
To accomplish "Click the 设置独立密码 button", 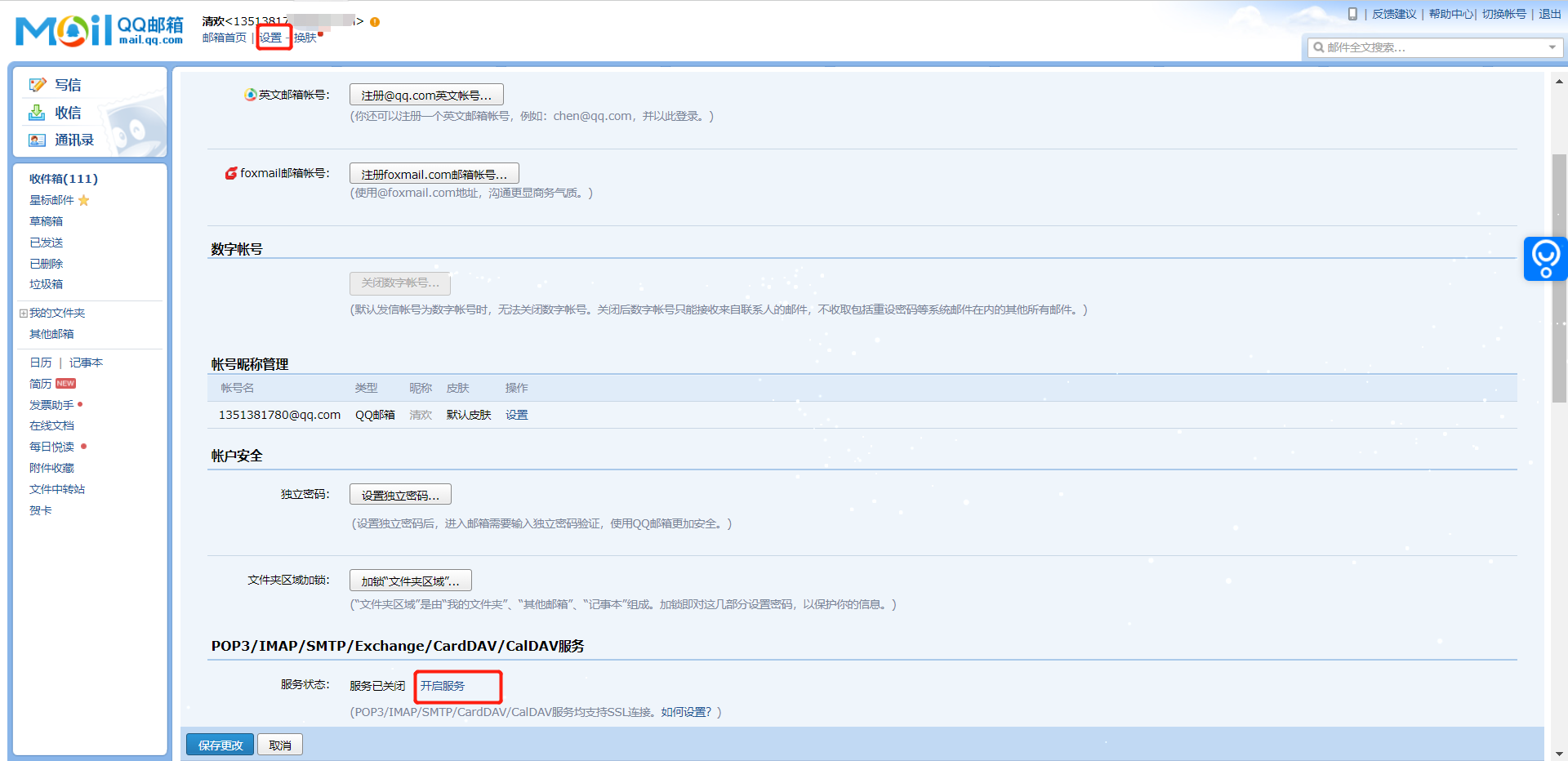I will 400,495.
